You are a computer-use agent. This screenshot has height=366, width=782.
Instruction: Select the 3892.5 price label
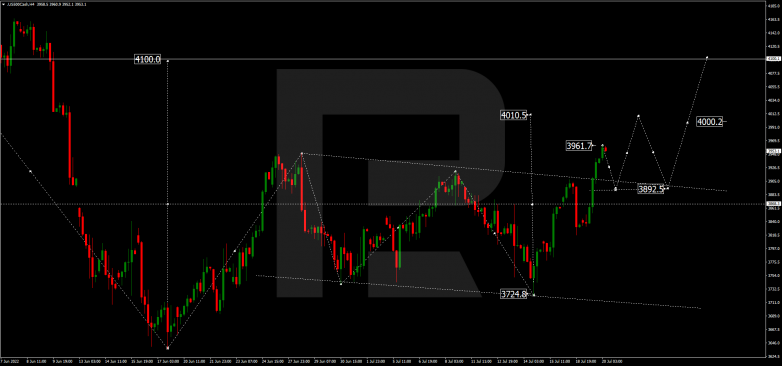[x=651, y=189]
